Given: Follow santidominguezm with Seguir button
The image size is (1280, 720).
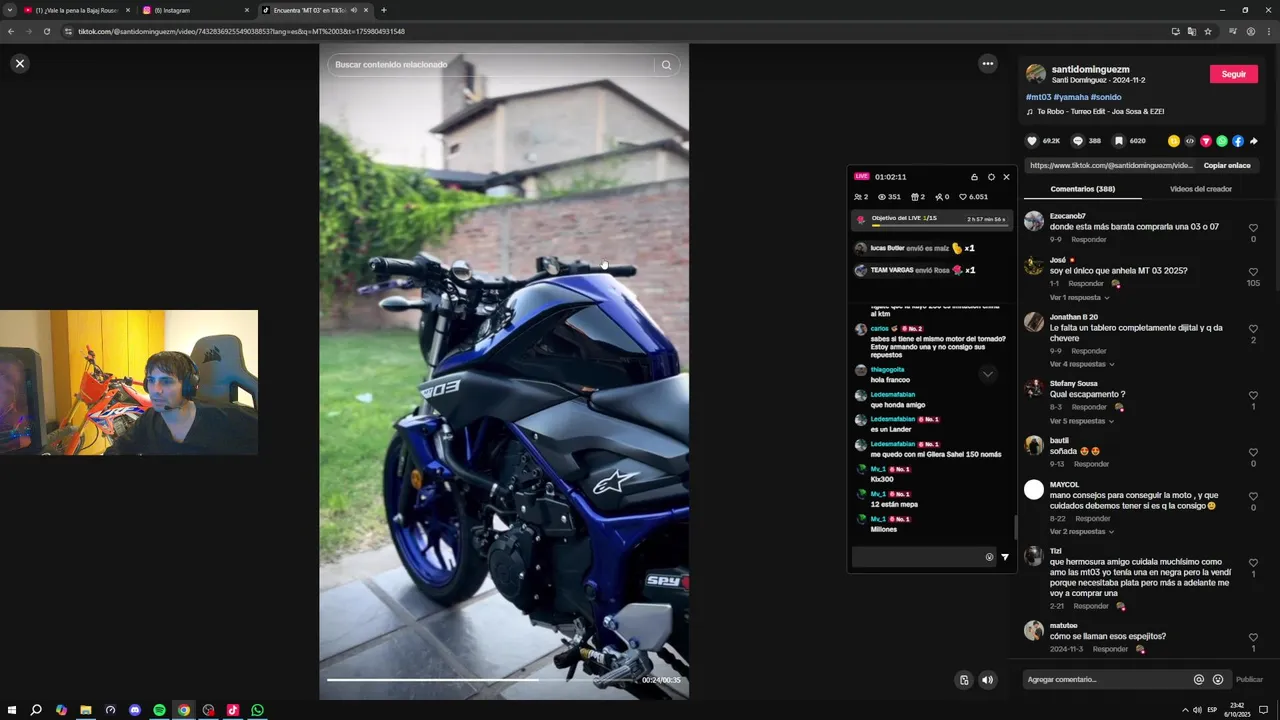Looking at the screenshot, I should pos(1233,74).
